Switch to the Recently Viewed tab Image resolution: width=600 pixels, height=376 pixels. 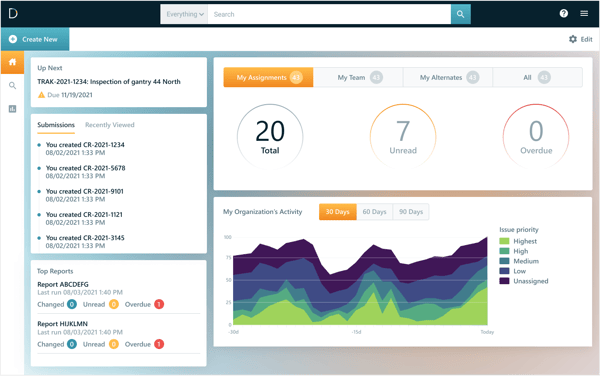(110, 125)
